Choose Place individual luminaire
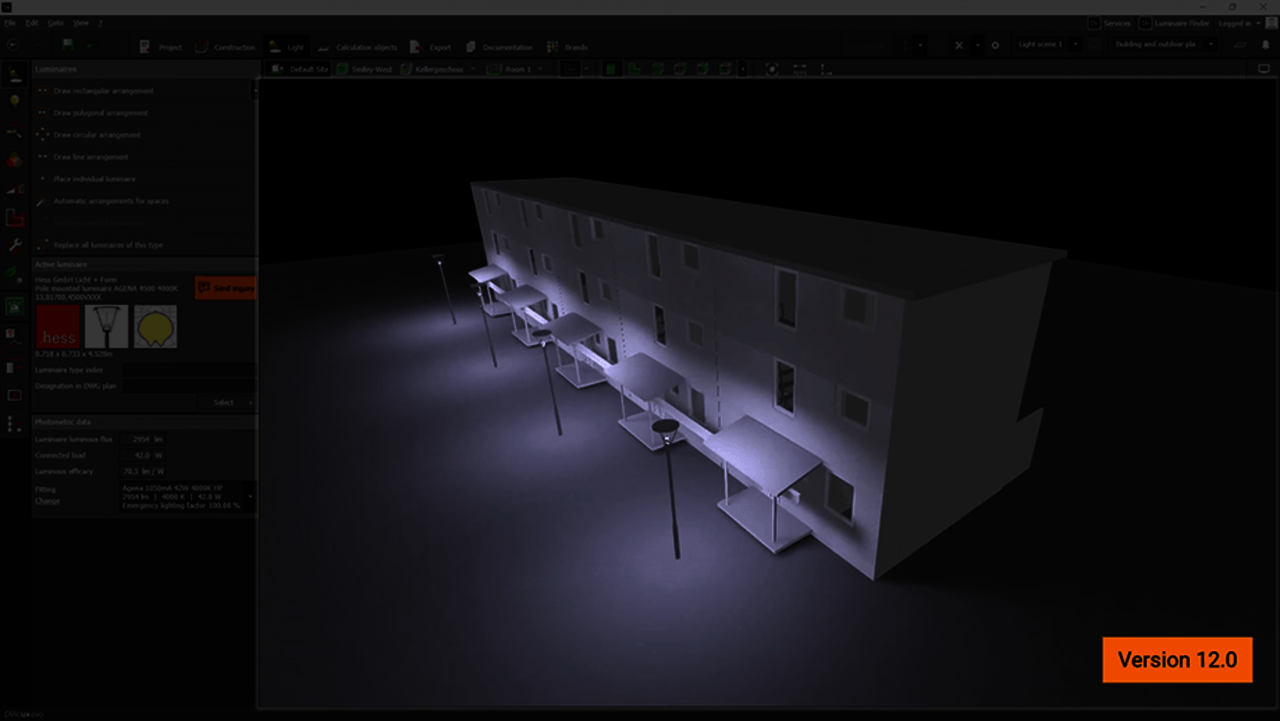 point(94,179)
